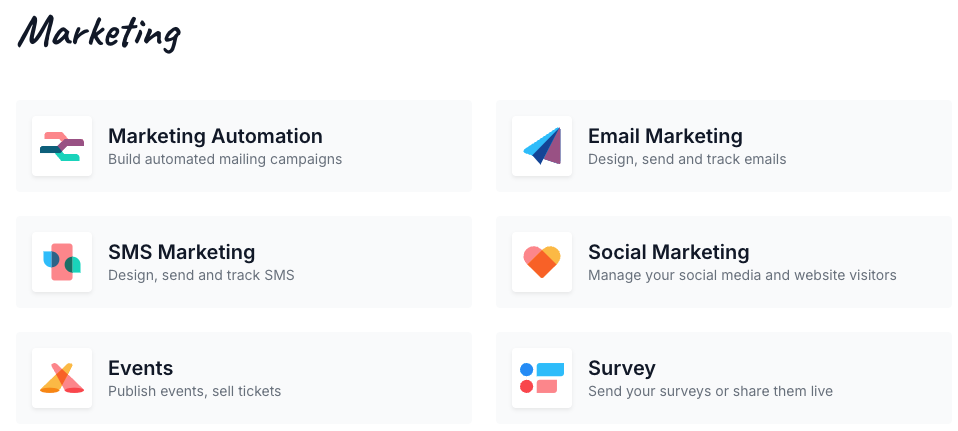
Task: Click the Social Marketing heart icon
Action: pos(542,262)
